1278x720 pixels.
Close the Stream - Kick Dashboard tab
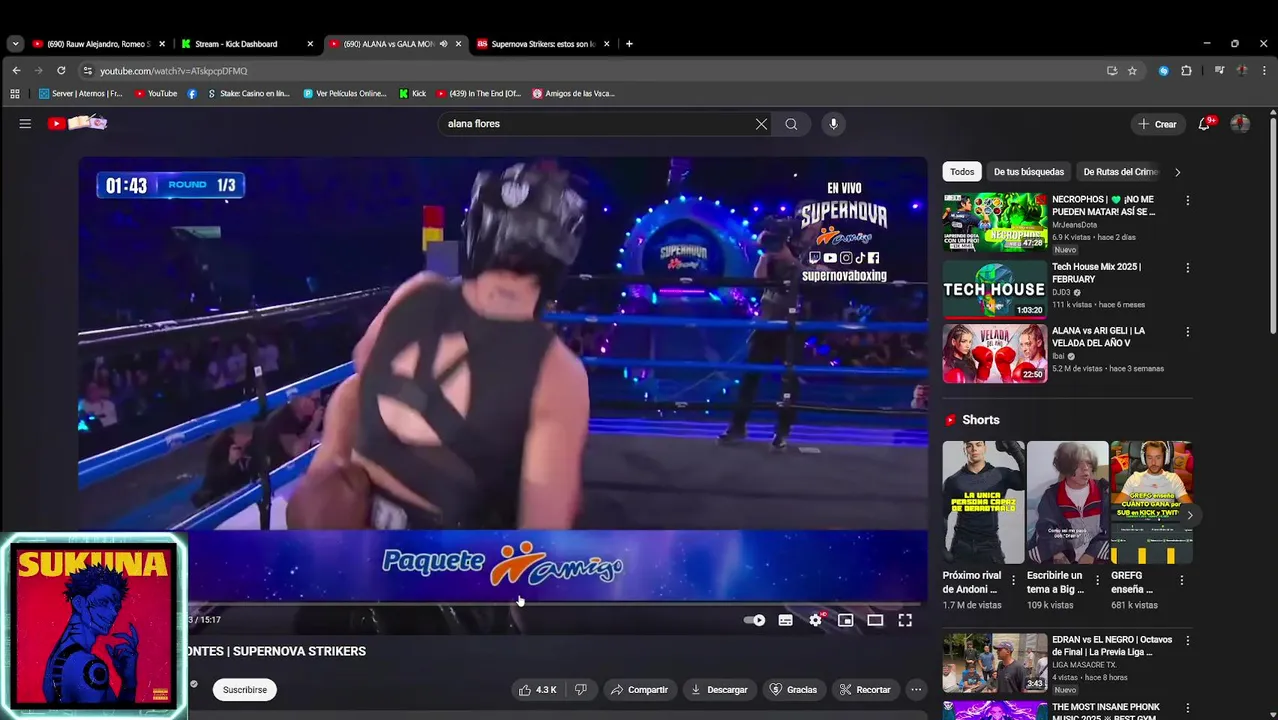310,44
